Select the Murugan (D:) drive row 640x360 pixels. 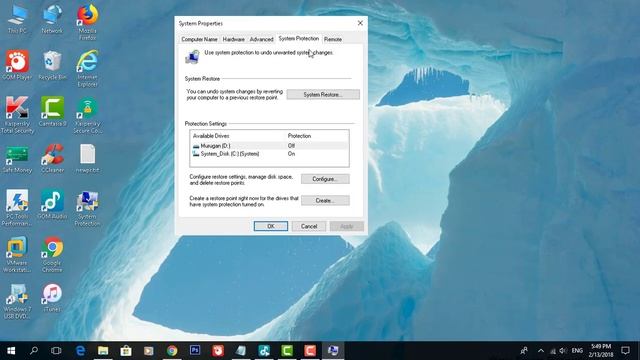[269, 146]
